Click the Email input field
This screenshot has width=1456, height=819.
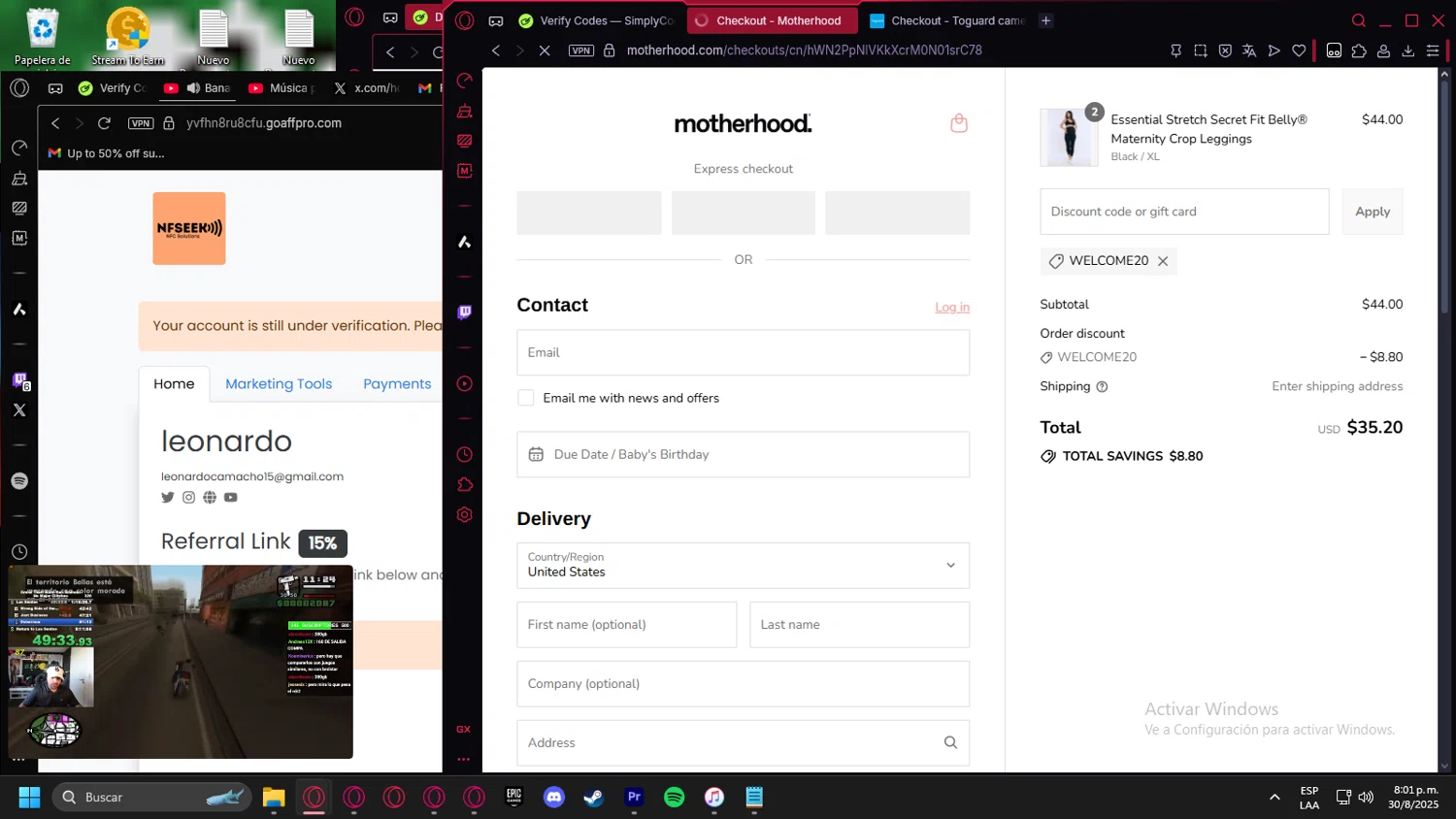coord(743,352)
